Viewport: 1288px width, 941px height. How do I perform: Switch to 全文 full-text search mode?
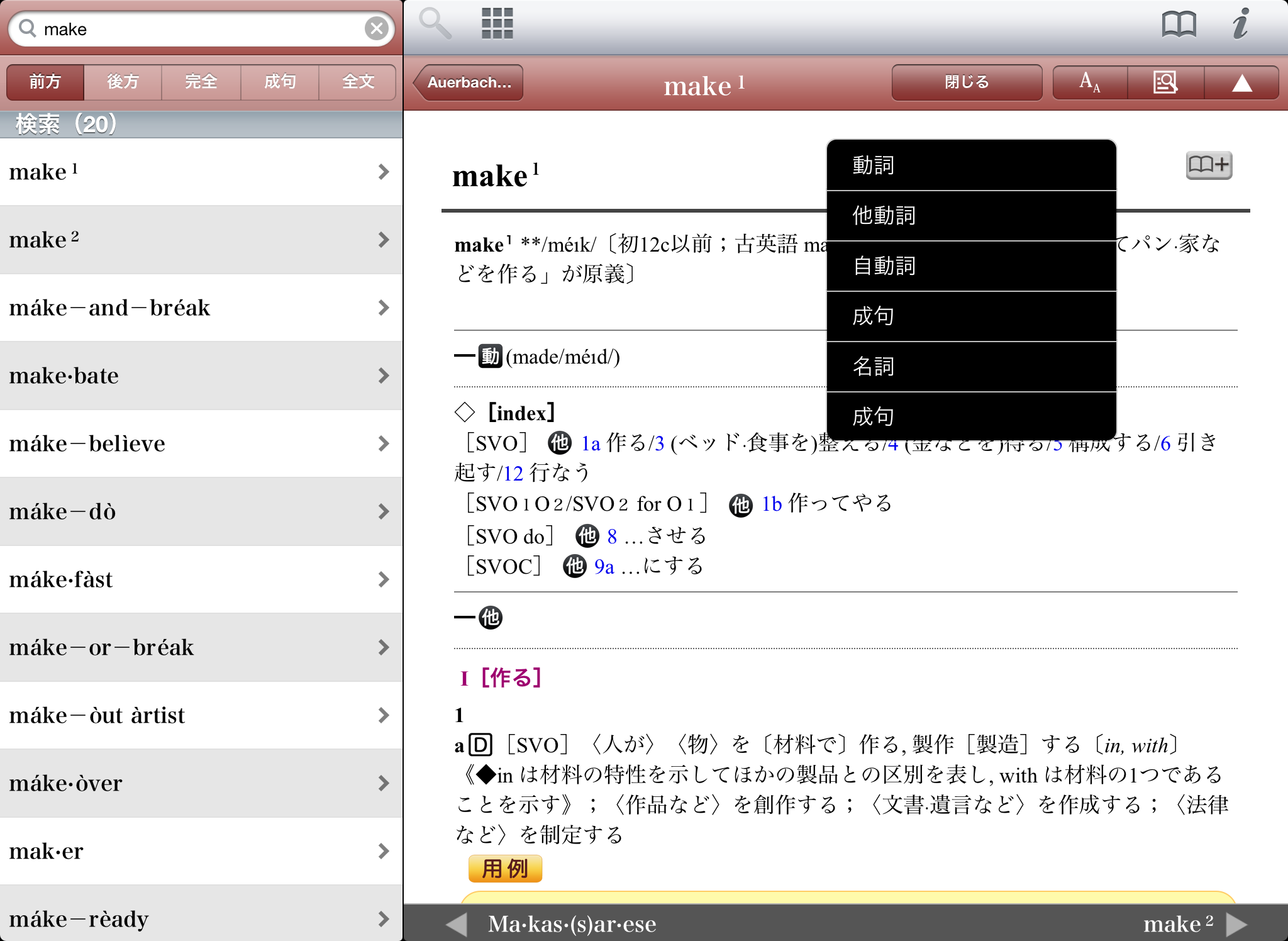point(357,82)
